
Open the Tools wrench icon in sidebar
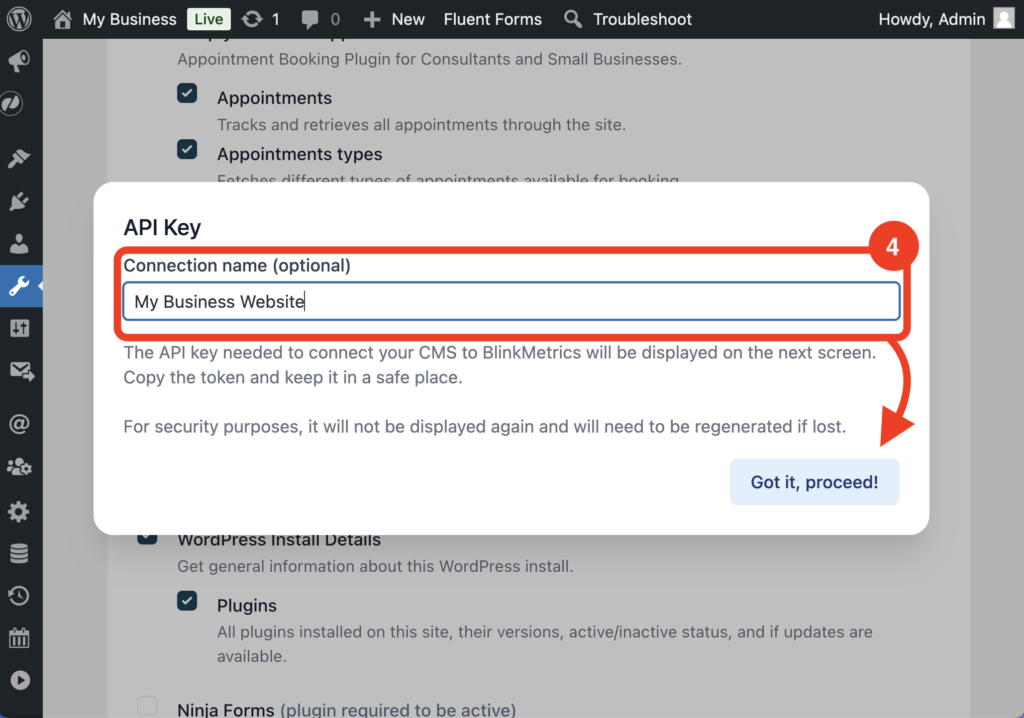click(19, 286)
